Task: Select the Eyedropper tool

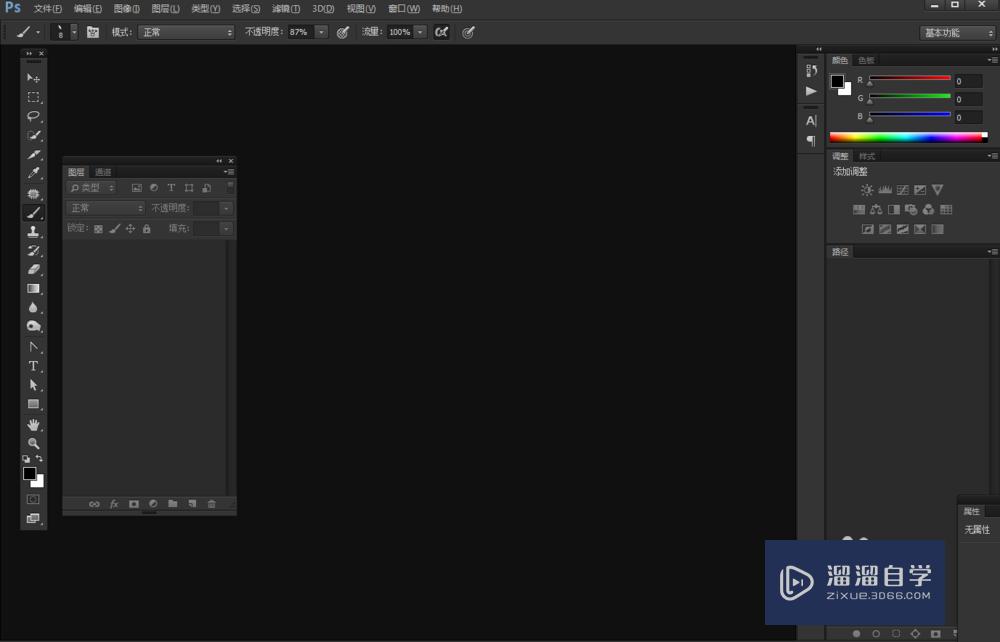Action: point(33,173)
